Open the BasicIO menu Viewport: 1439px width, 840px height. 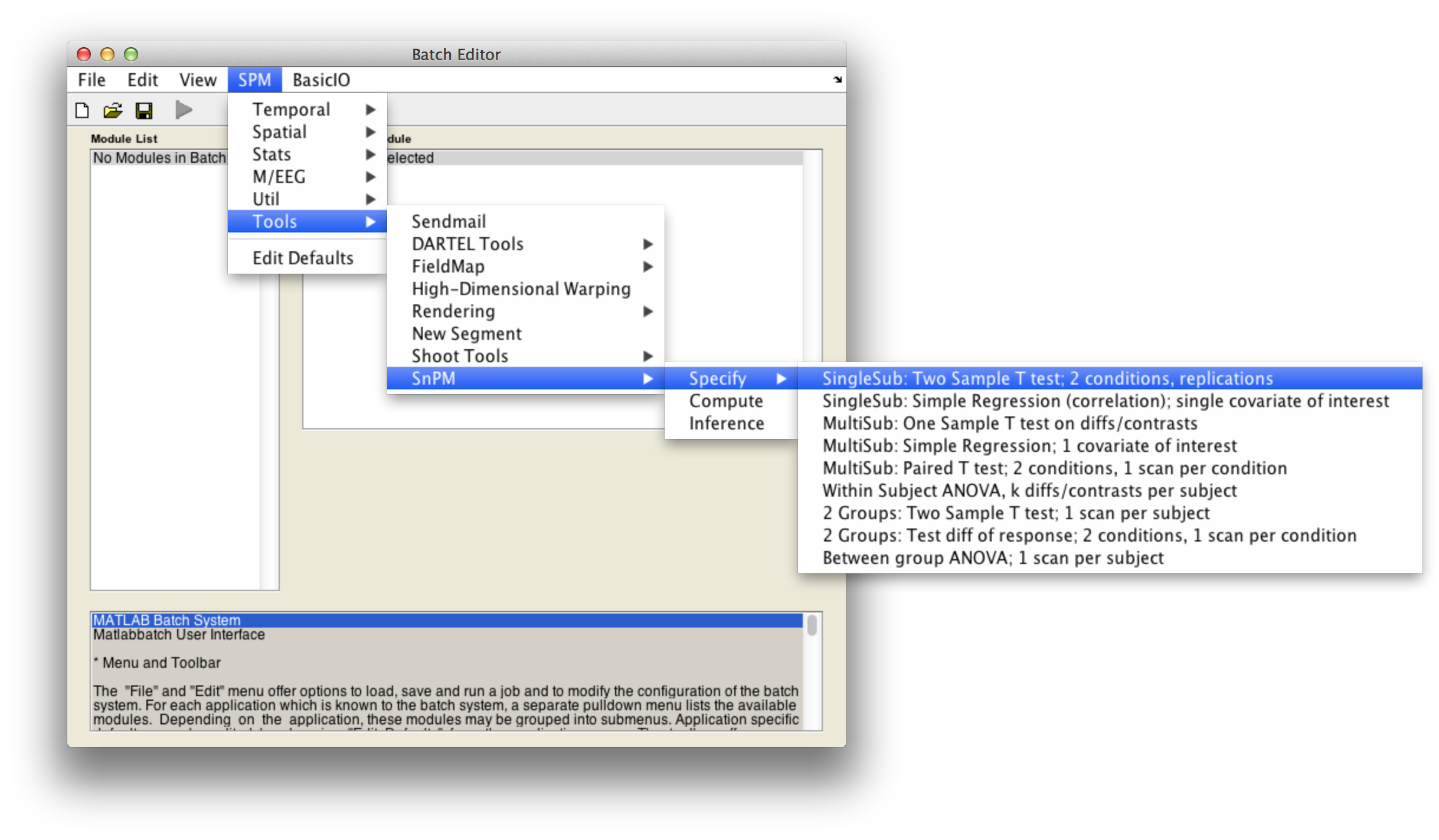[321, 80]
